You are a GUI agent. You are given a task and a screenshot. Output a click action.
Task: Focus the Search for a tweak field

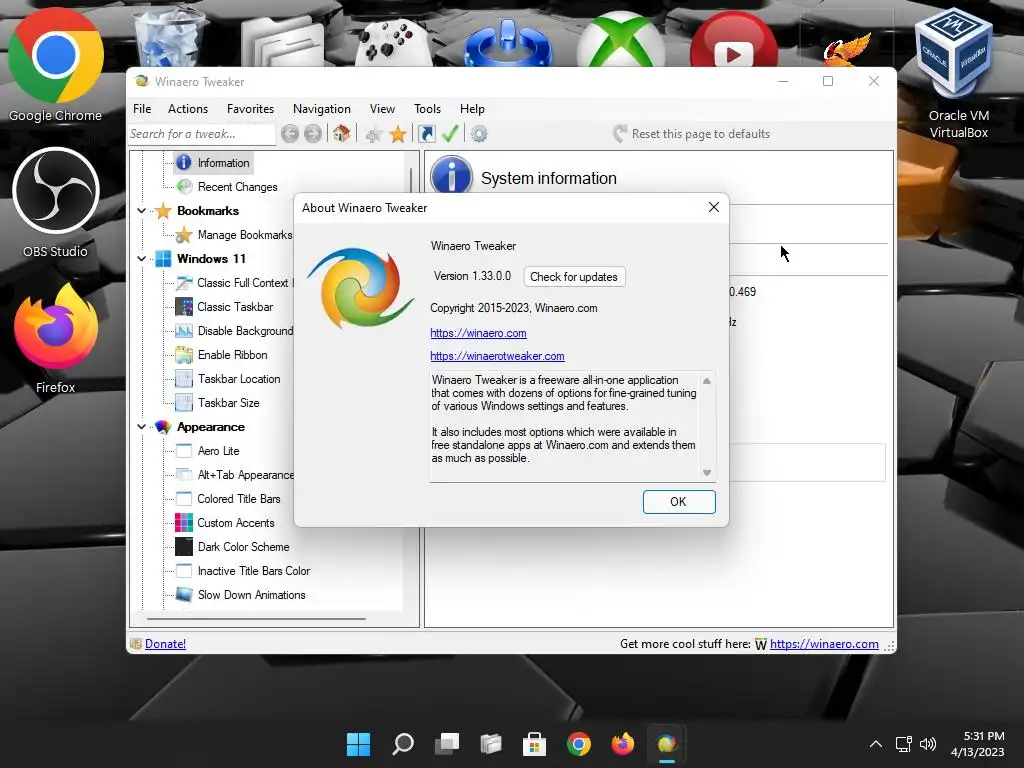click(x=201, y=134)
